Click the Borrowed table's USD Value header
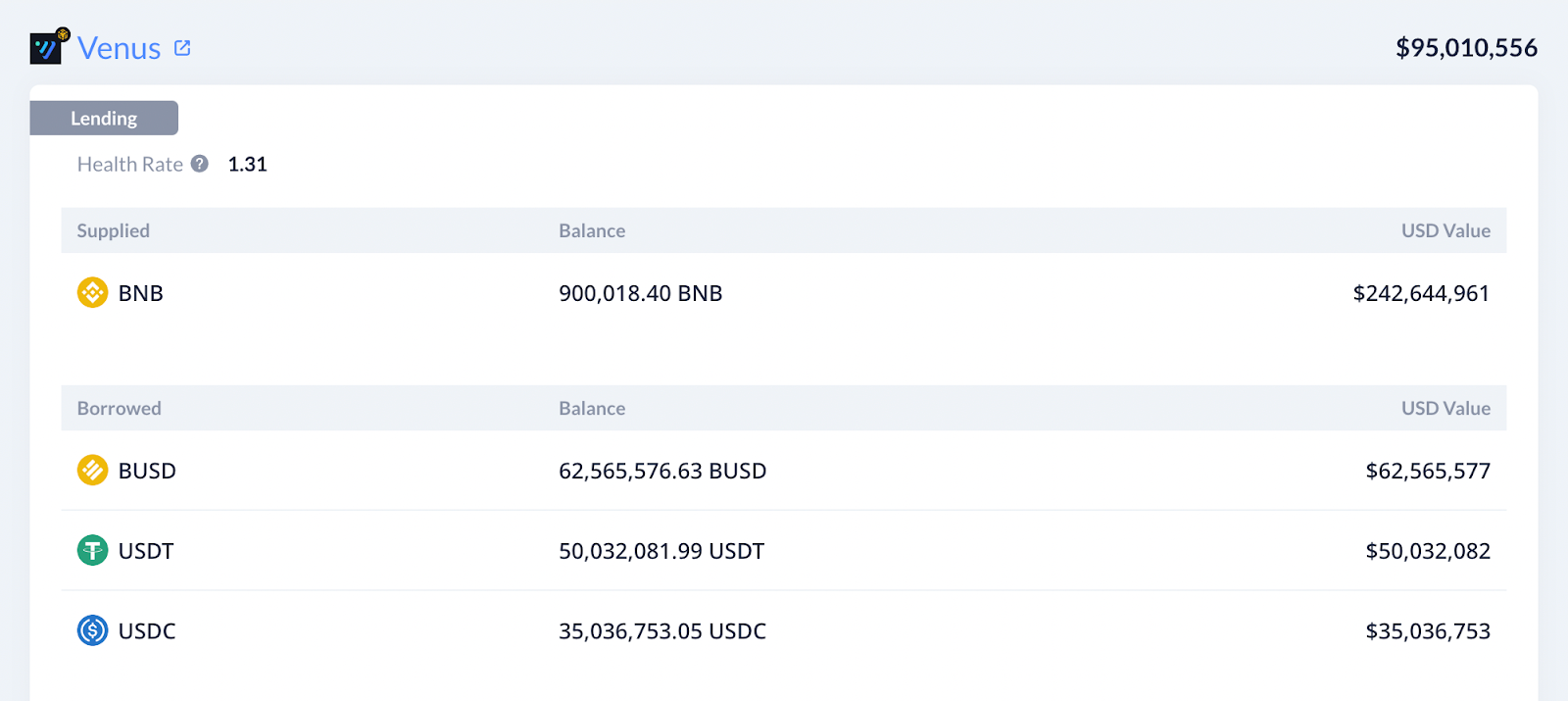Image resolution: width=1568 pixels, height=701 pixels. pos(1445,408)
